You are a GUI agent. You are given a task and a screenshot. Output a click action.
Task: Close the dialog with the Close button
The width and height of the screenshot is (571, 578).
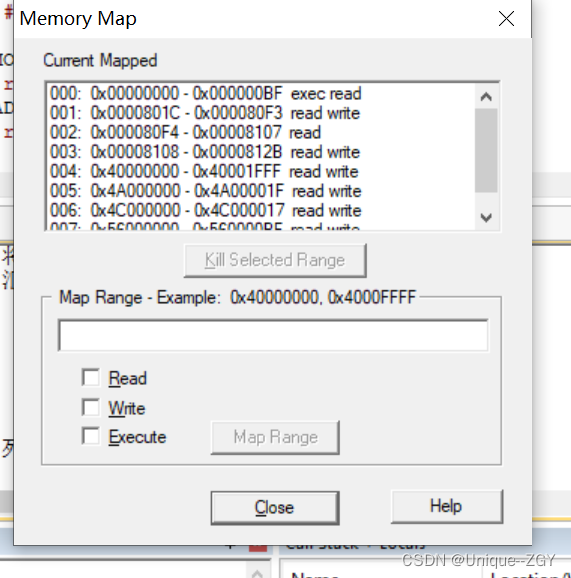275,508
